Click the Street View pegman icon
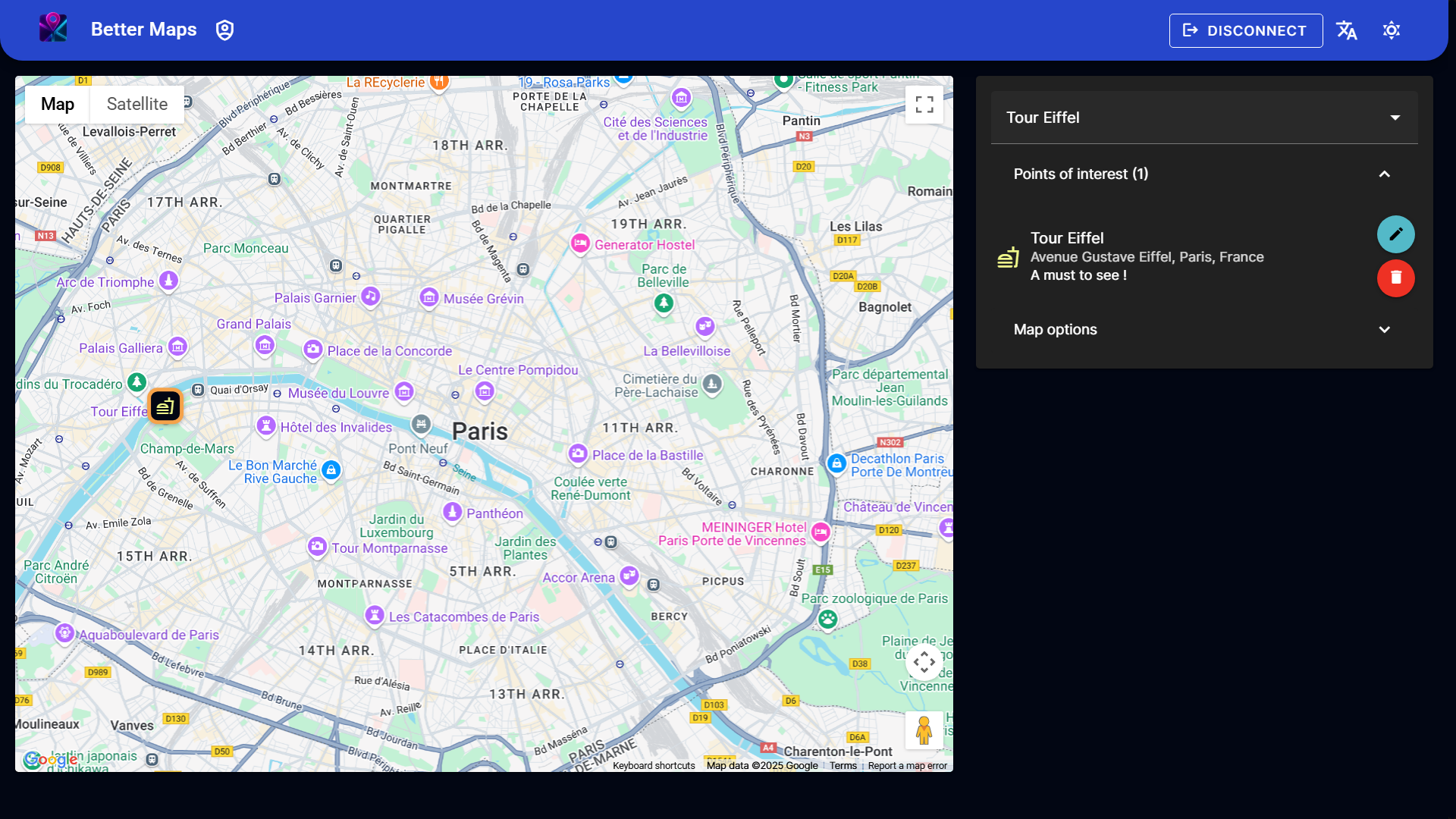This screenshot has width=1456, height=819. coord(924,730)
